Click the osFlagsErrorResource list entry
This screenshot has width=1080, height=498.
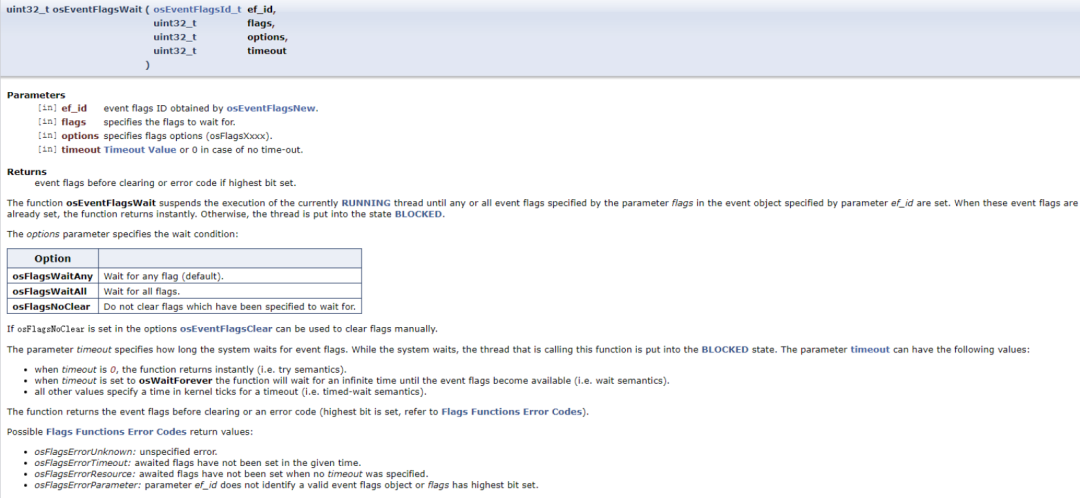click(77, 474)
